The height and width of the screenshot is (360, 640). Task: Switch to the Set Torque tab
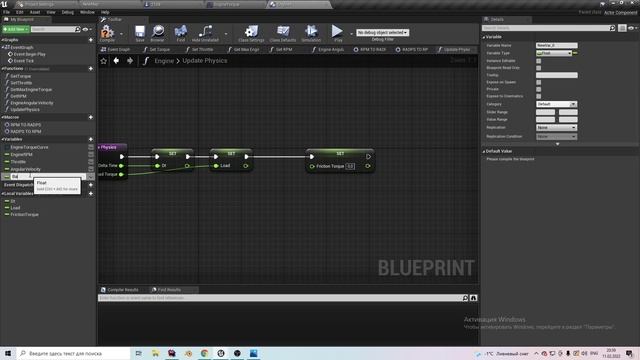coord(157,49)
